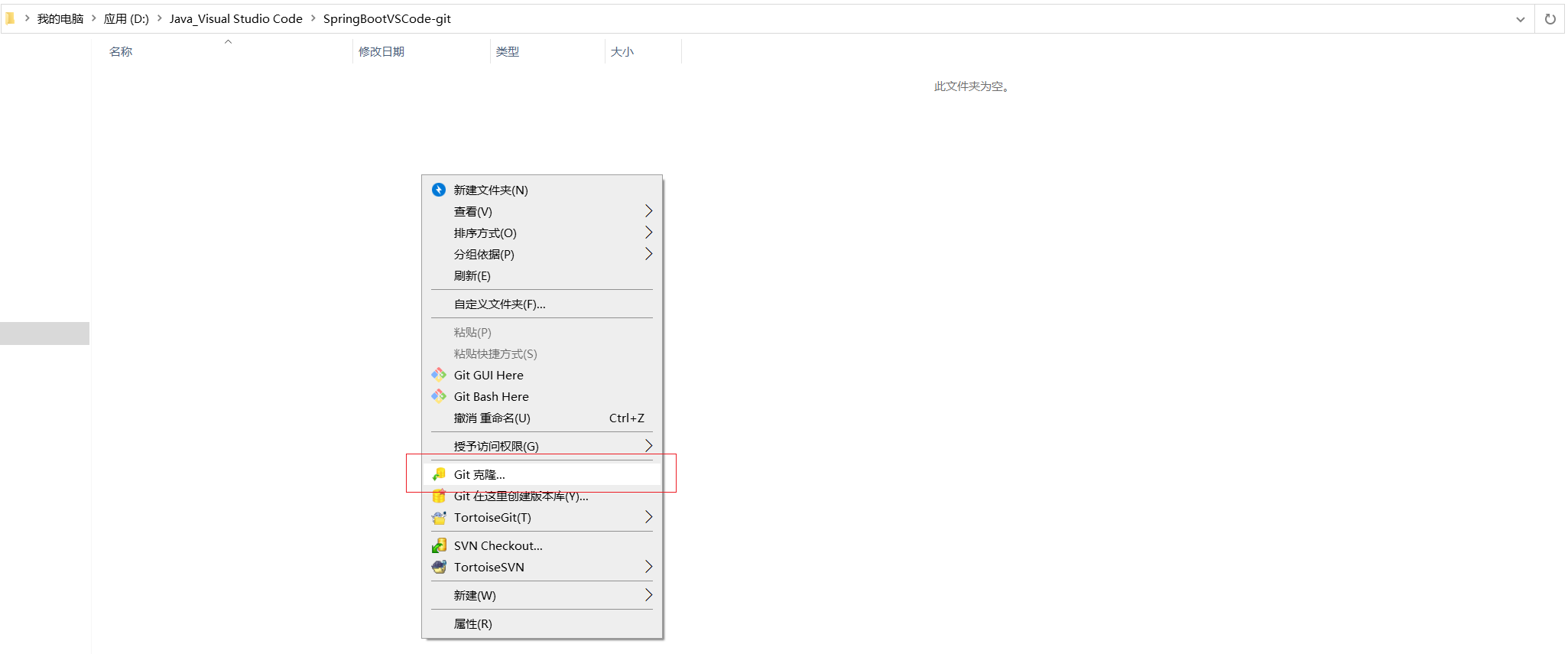Open chevron after Java_Visual Studio Code breadcrumb
Viewport: 1568px width, 654px height.
313,18
